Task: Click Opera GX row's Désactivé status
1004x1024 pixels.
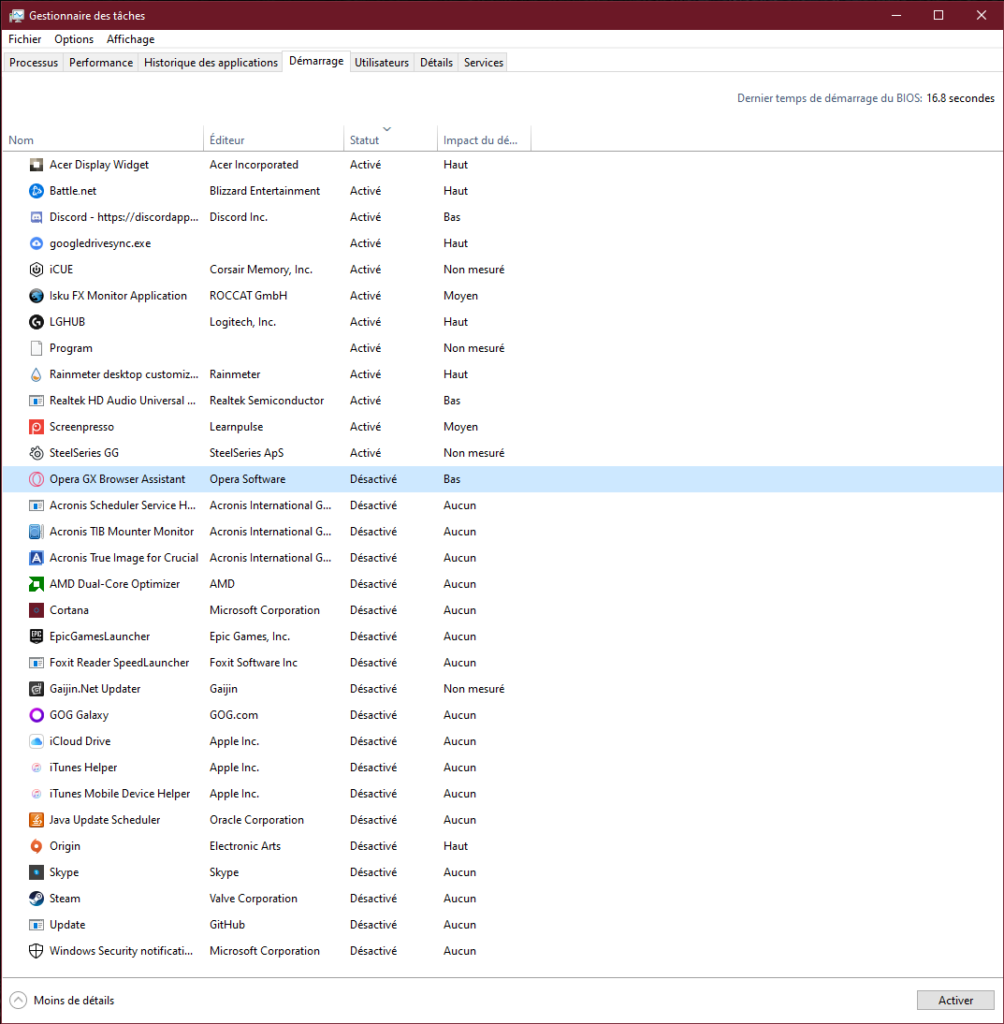Action: 373,479
